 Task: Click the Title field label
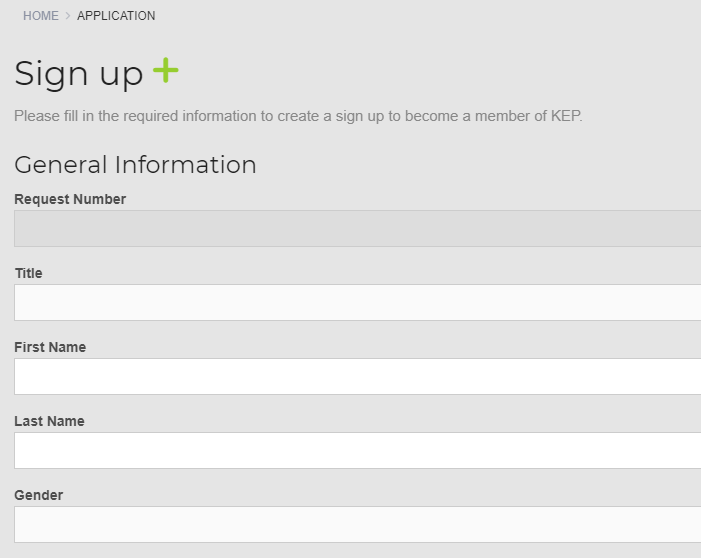click(28, 273)
